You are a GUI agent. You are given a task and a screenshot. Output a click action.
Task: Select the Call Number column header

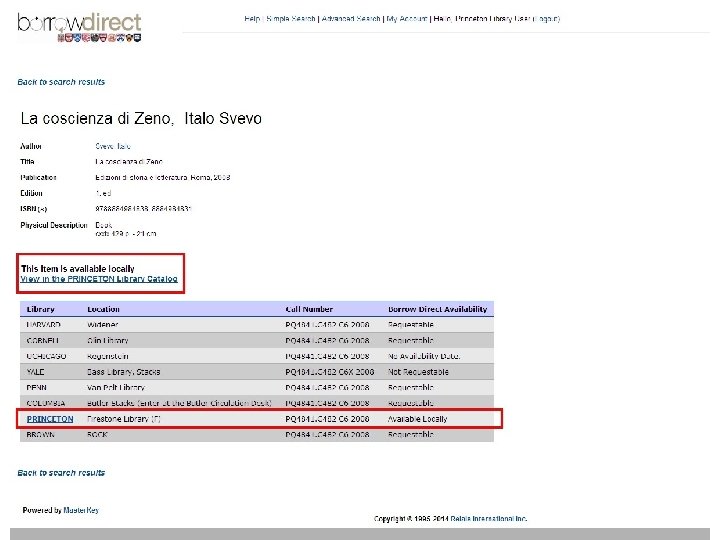click(309, 309)
